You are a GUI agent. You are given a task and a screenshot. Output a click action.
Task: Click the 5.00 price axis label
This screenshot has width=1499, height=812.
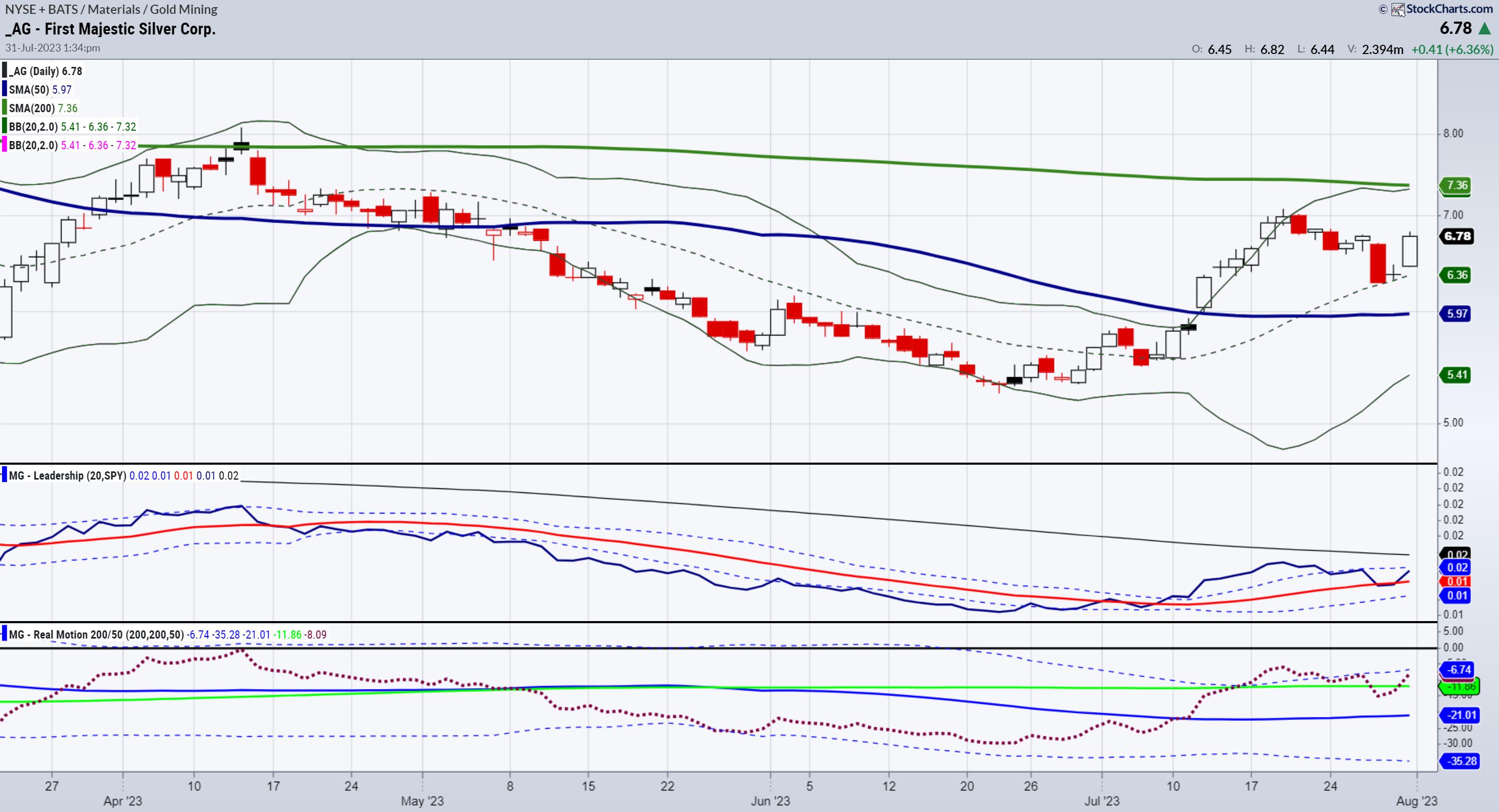pyautogui.click(x=1453, y=422)
